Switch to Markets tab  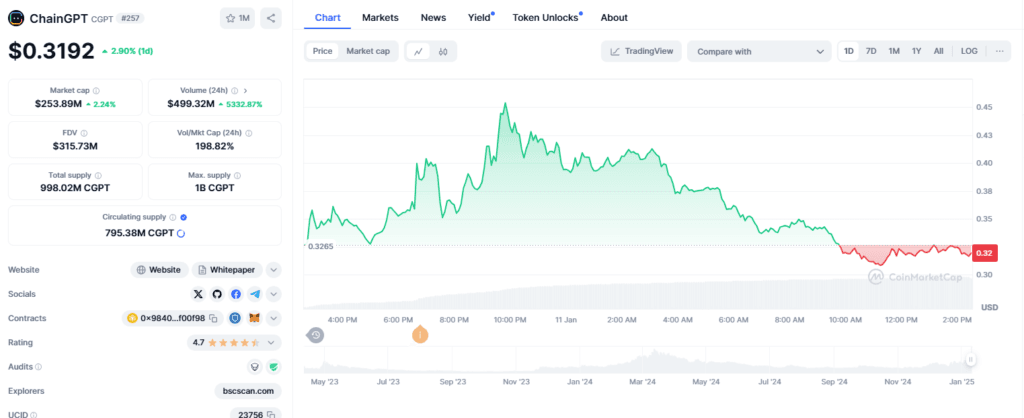pos(380,18)
